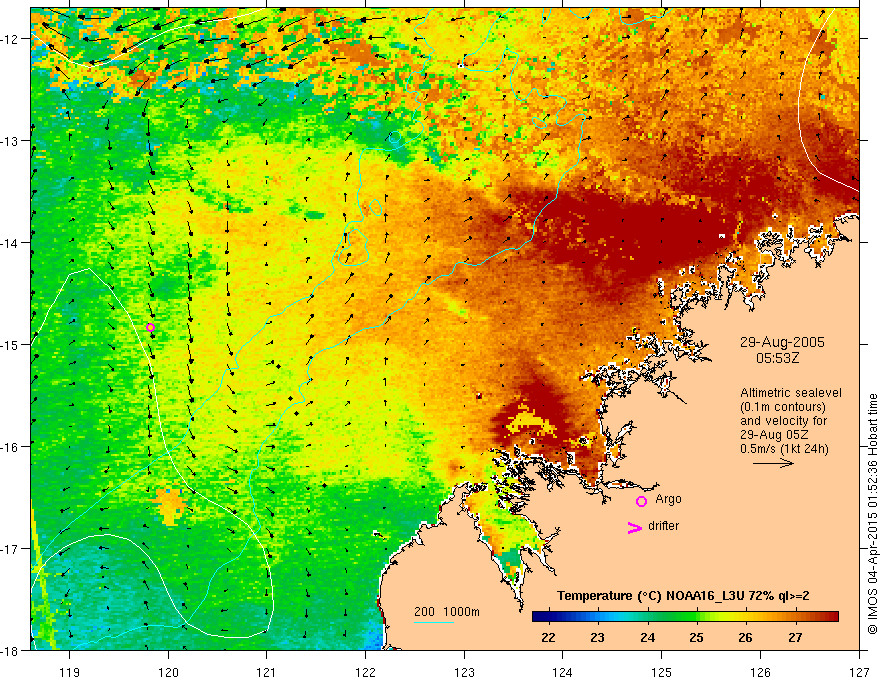Click the longitude axis label 120
This screenshot has width=880, height=680.
168,672
